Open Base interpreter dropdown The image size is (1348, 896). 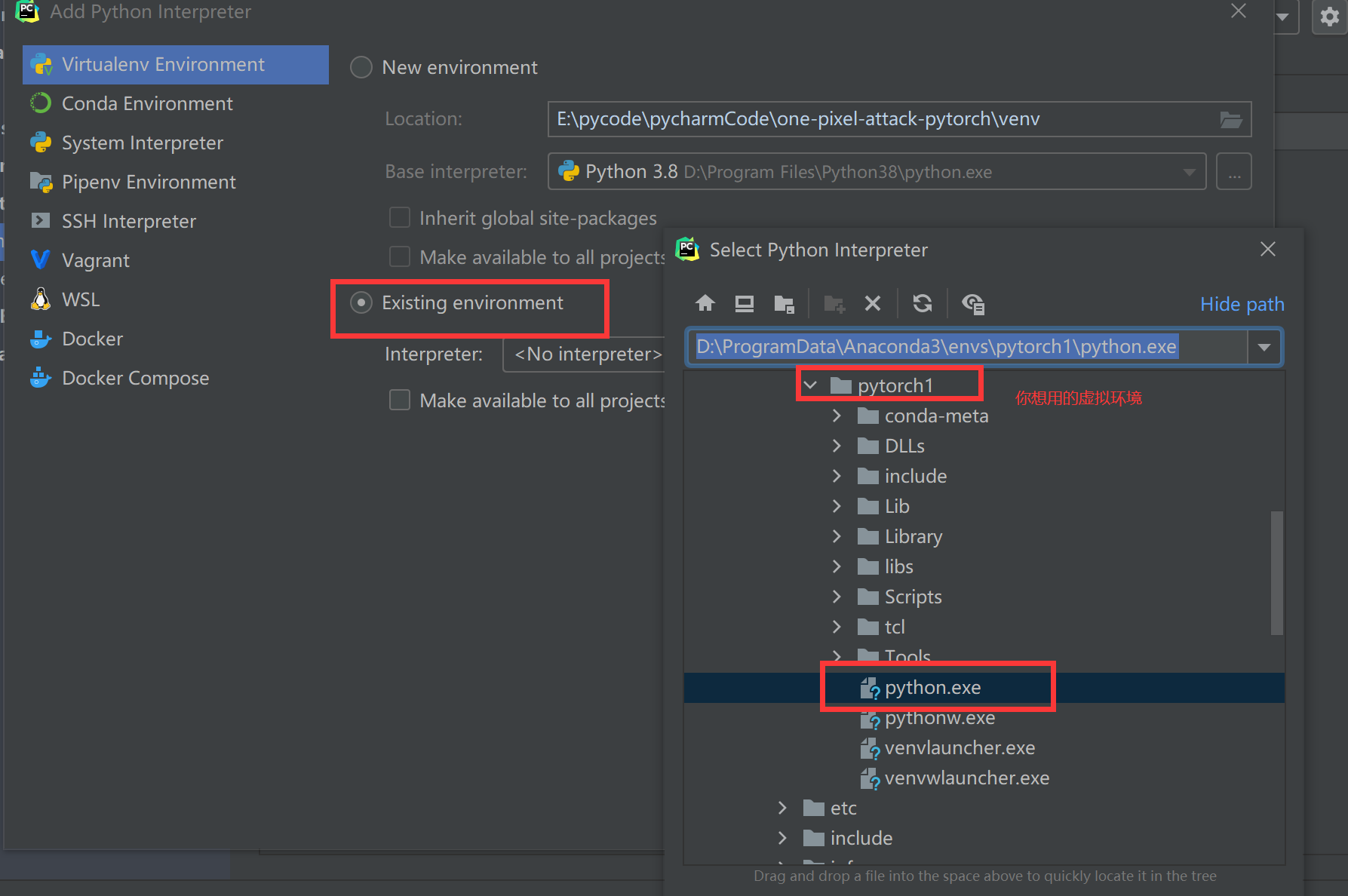[1189, 172]
